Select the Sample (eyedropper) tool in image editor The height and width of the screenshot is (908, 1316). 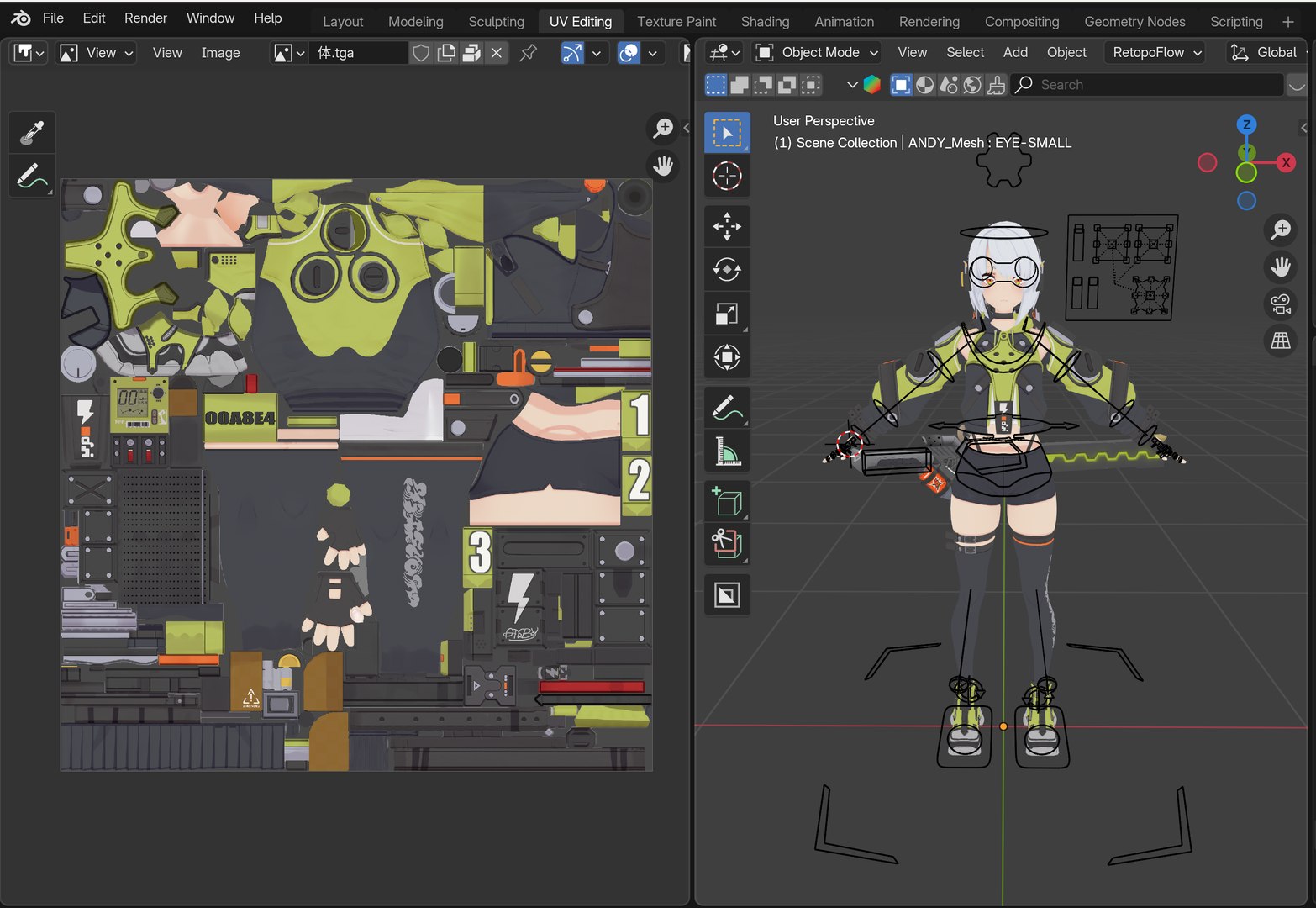pos(32,132)
